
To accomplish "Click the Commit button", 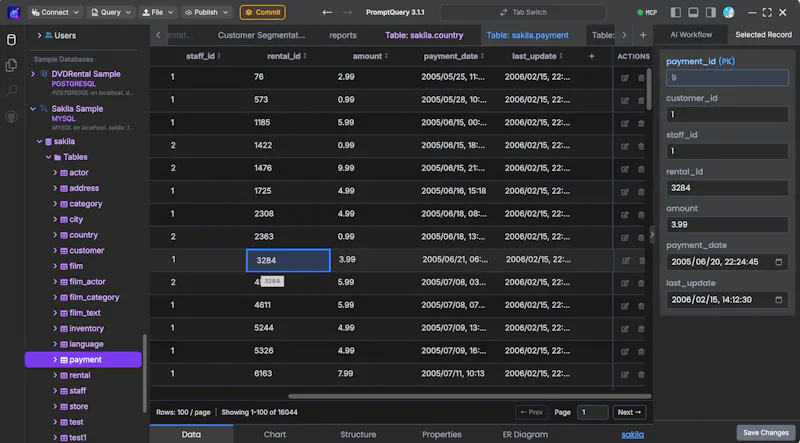I will 263,12.
